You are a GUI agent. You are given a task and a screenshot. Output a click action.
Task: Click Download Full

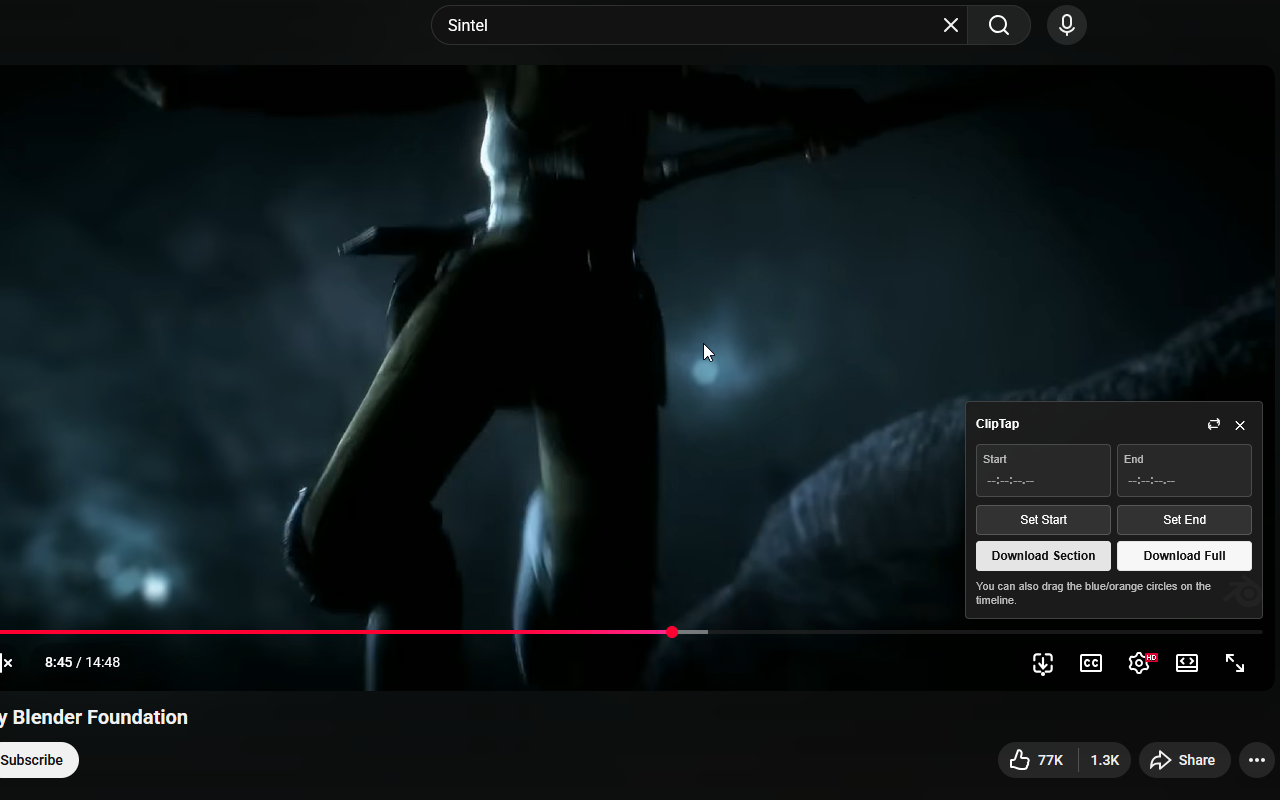(1184, 556)
